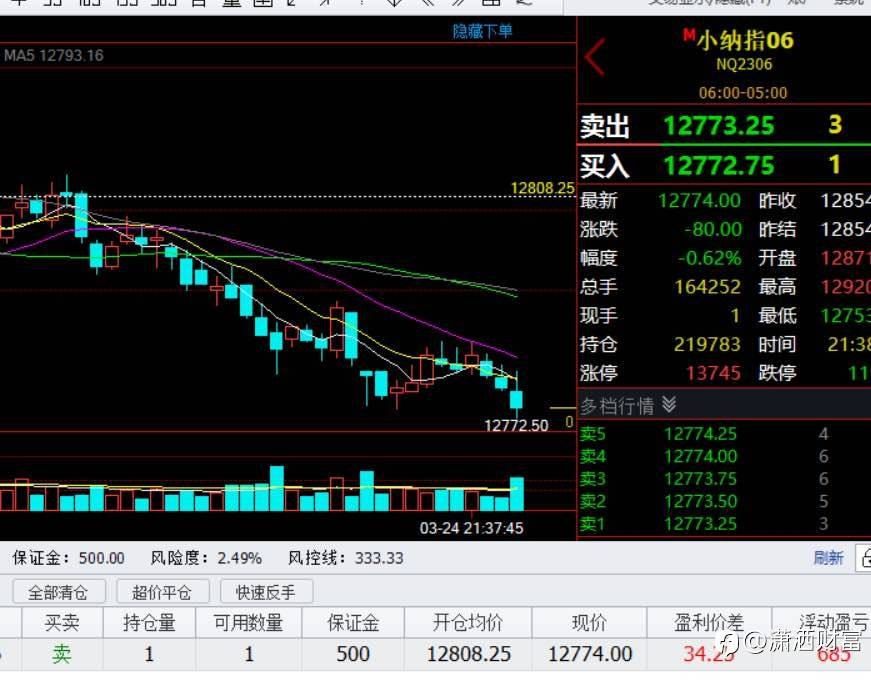The image size is (871, 684).
Task: Click the 超价平仓 button
Action: (x=162, y=592)
